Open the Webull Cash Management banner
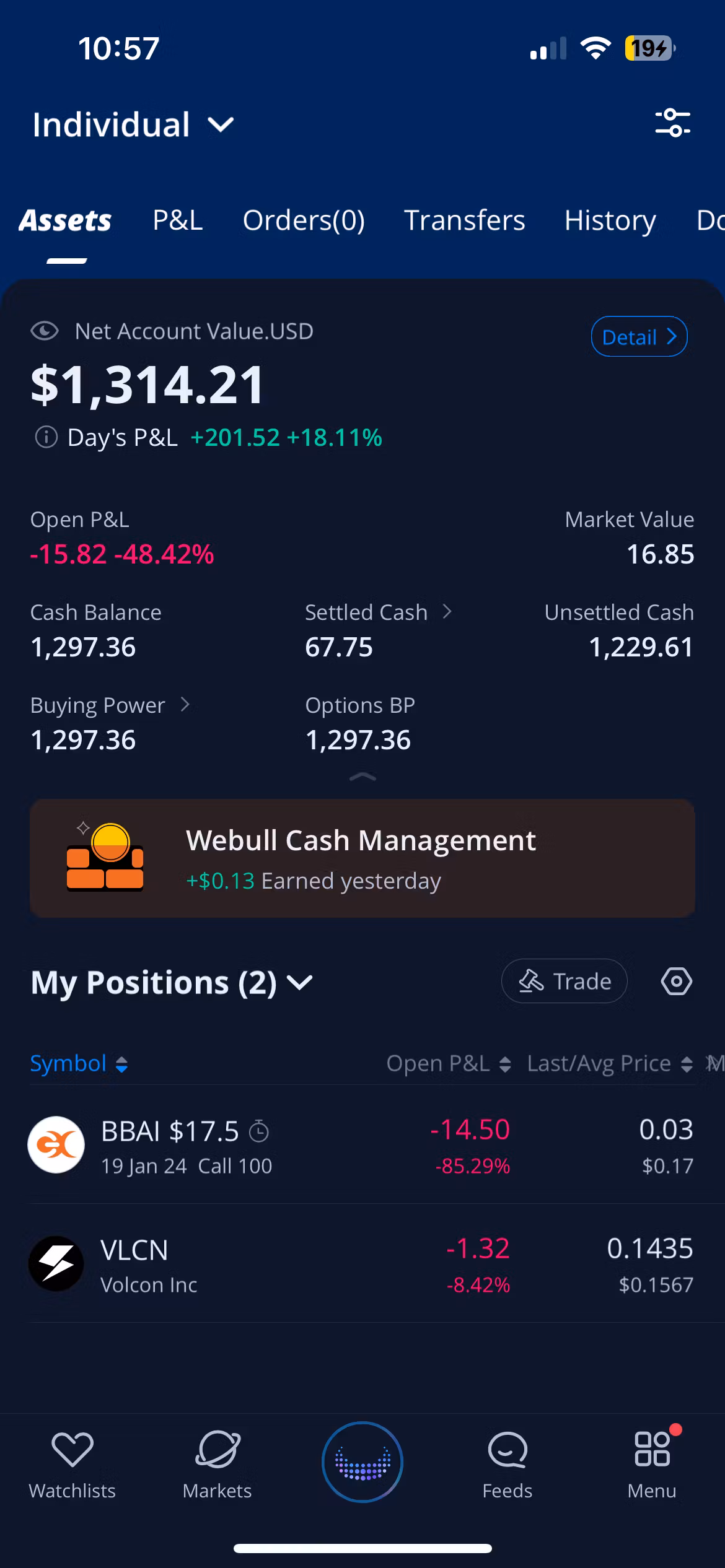The height and width of the screenshot is (1568, 725). (362, 858)
